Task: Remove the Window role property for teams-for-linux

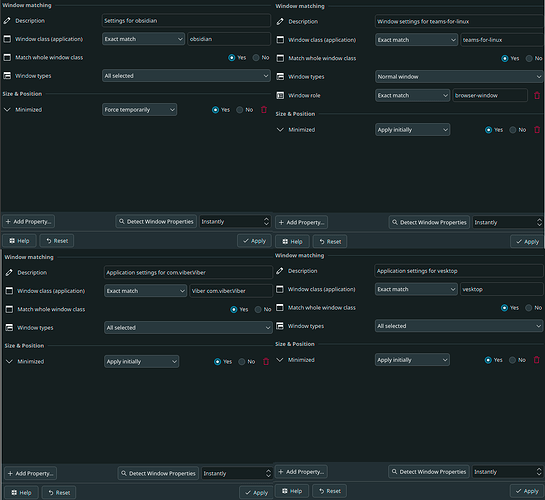Action: click(537, 95)
